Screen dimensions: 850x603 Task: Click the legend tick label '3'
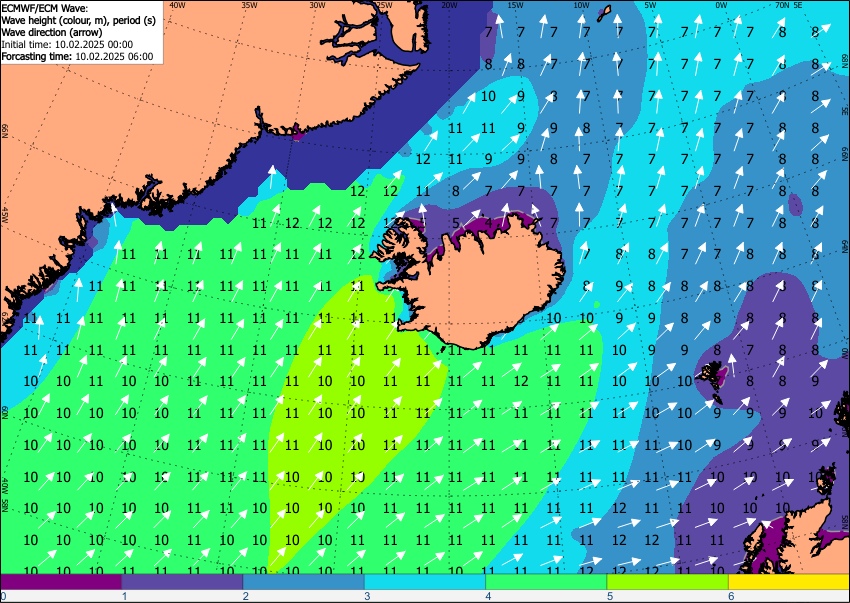click(367, 596)
